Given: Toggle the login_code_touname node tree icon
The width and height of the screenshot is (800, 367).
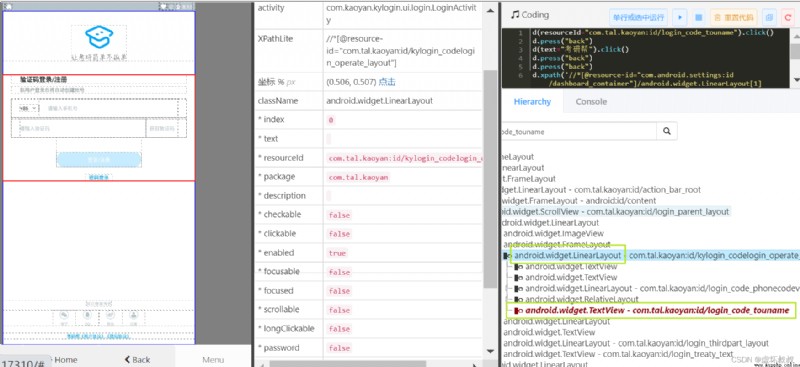Looking at the screenshot, I should click(518, 310).
